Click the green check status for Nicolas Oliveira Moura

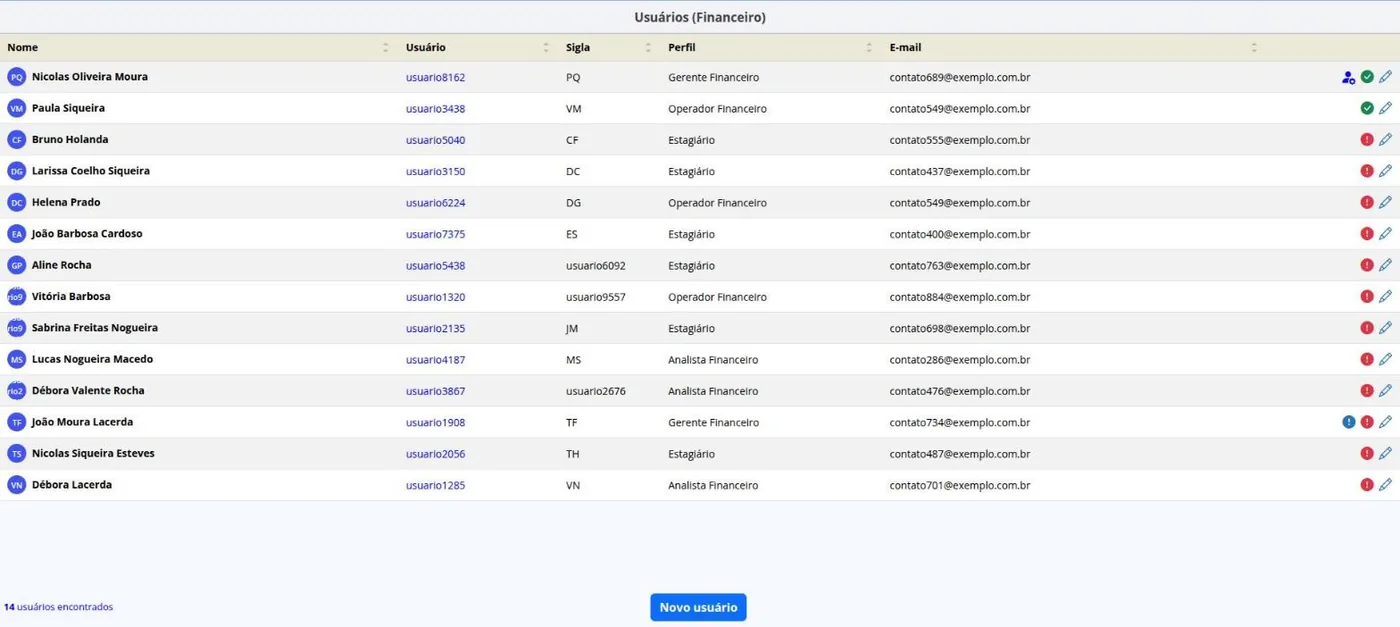(1367, 77)
